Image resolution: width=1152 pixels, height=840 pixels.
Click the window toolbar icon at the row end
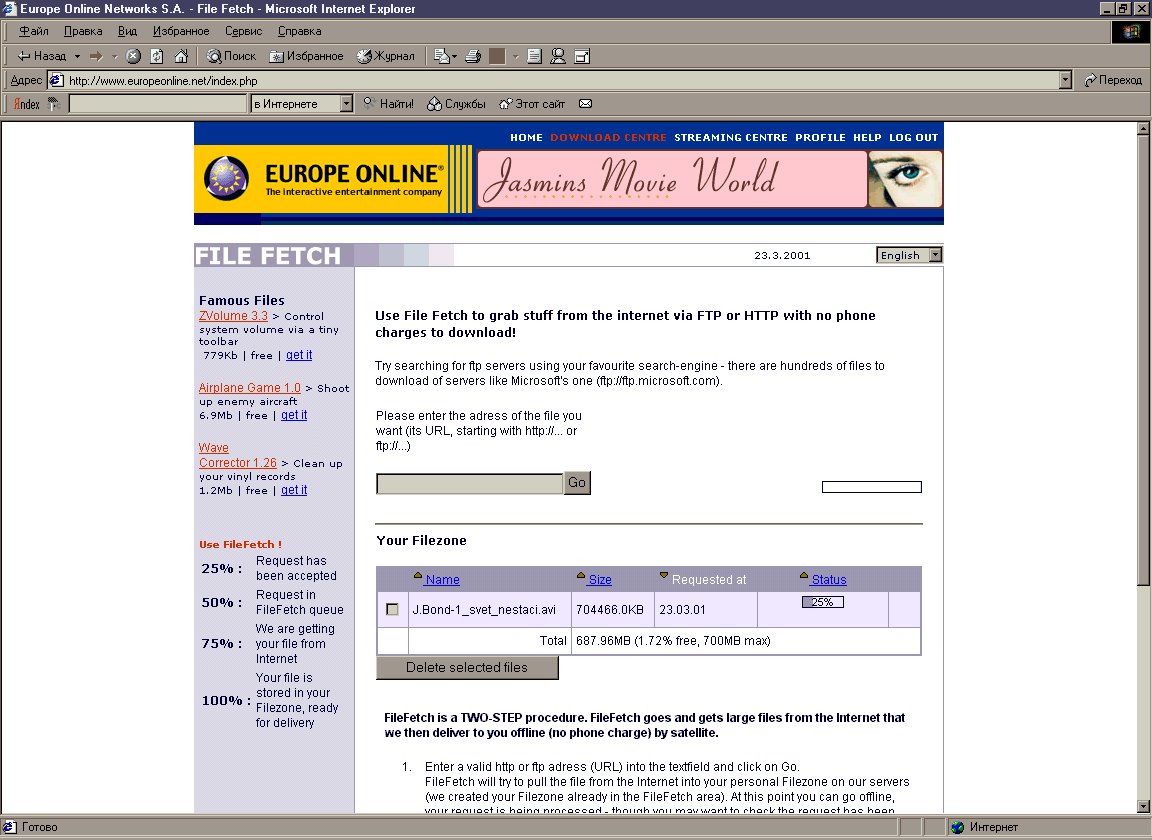click(582, 56)
